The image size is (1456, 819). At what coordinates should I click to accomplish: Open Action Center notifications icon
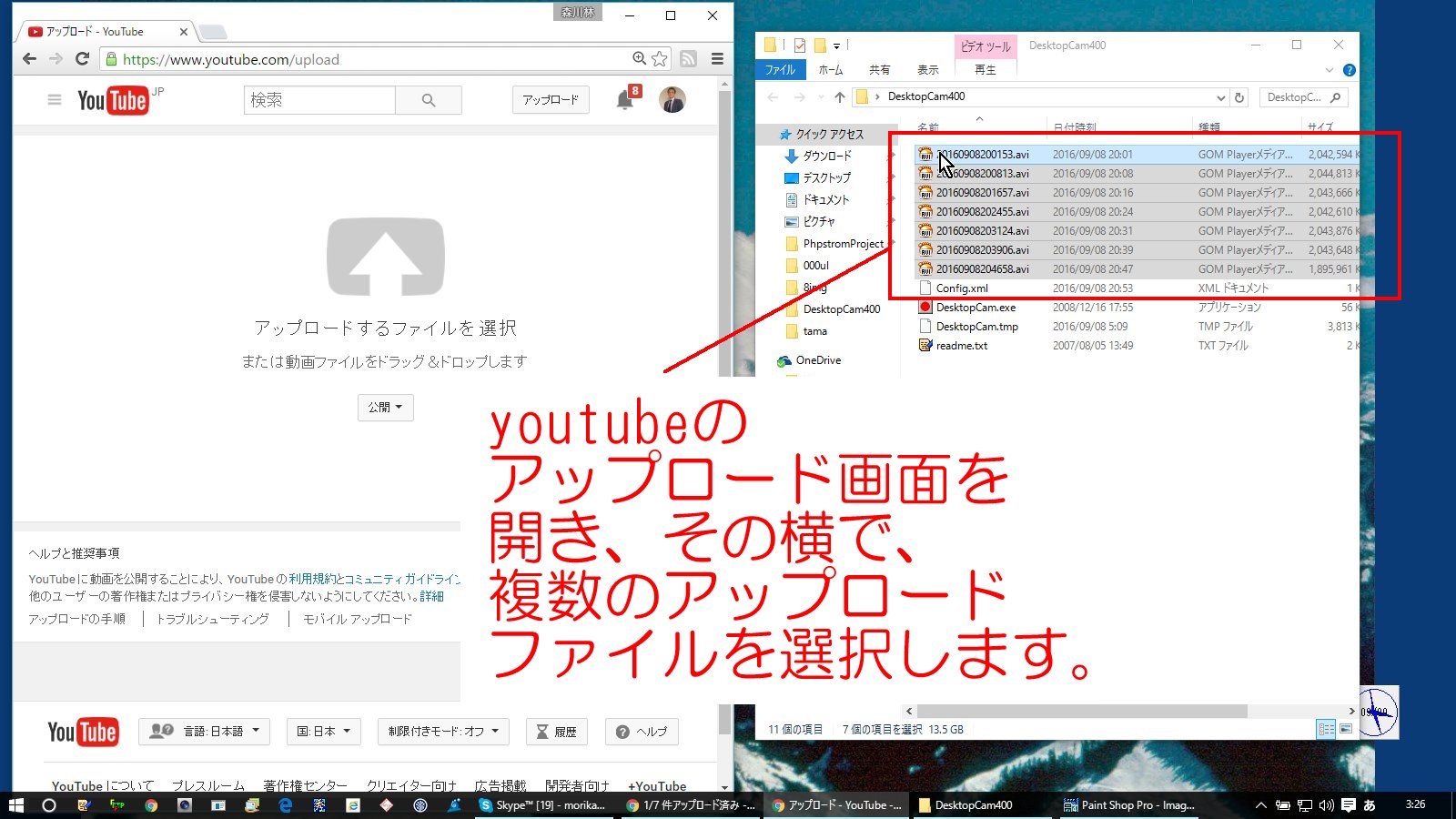click(1349, 805)
